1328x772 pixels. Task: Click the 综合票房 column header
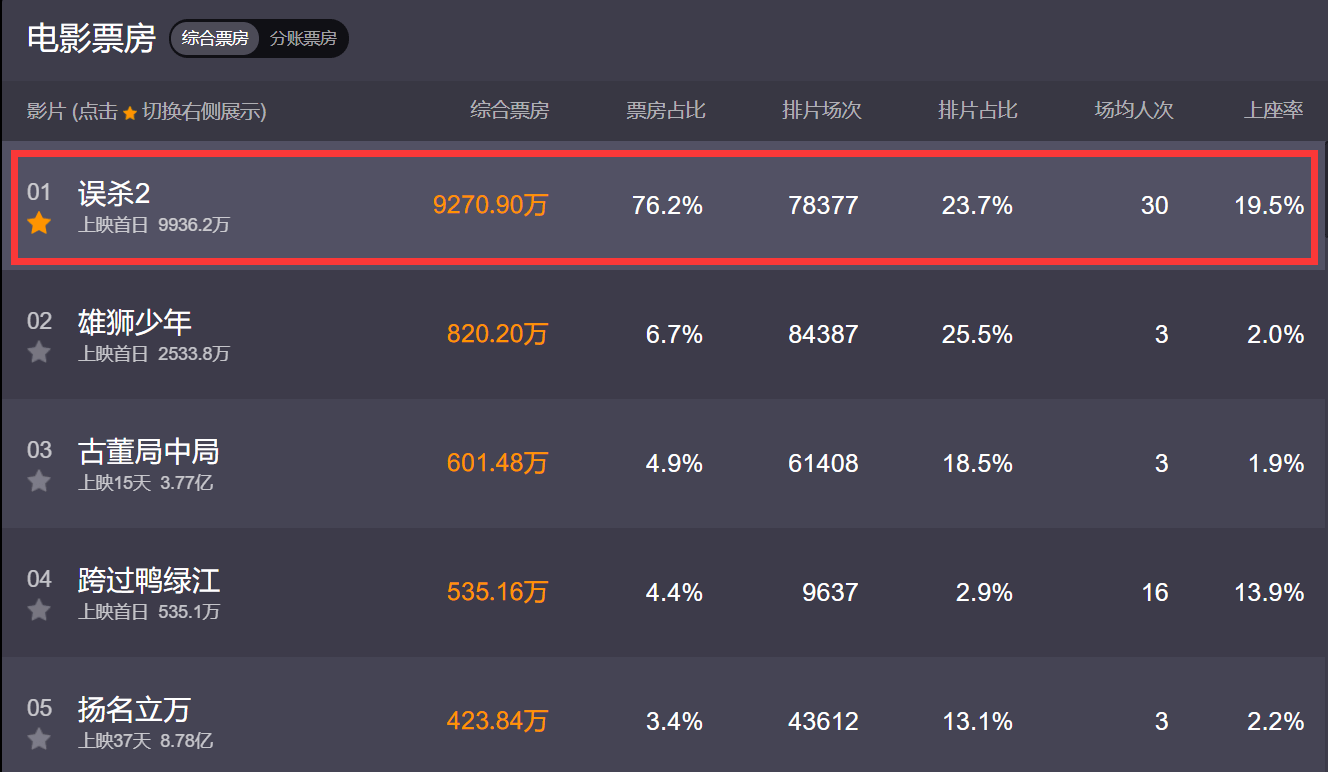tap(510, 111)
